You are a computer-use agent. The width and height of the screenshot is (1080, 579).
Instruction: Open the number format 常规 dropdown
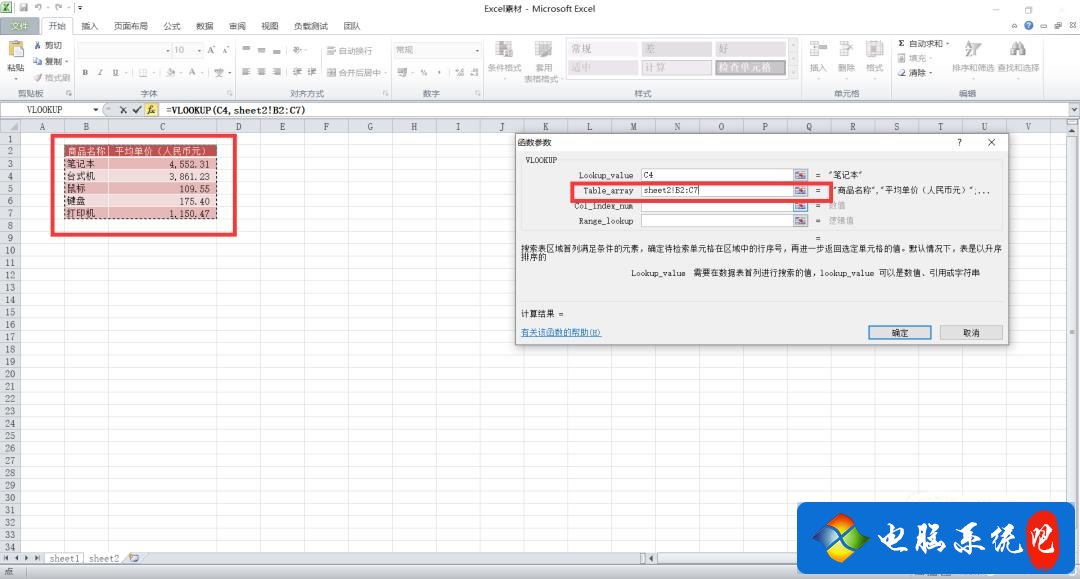tap(477, 50)
